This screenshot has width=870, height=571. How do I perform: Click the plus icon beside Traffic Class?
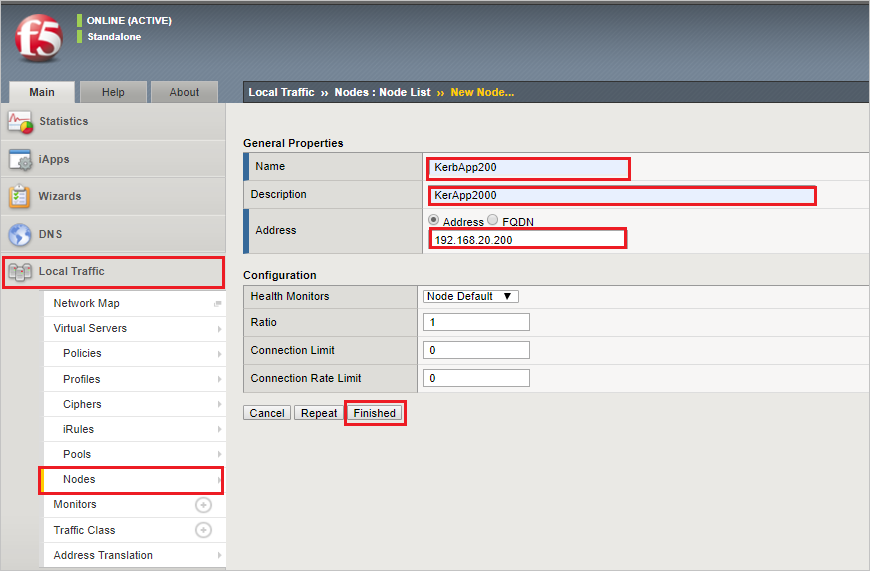pyautogui.click(x=203, y=530)
